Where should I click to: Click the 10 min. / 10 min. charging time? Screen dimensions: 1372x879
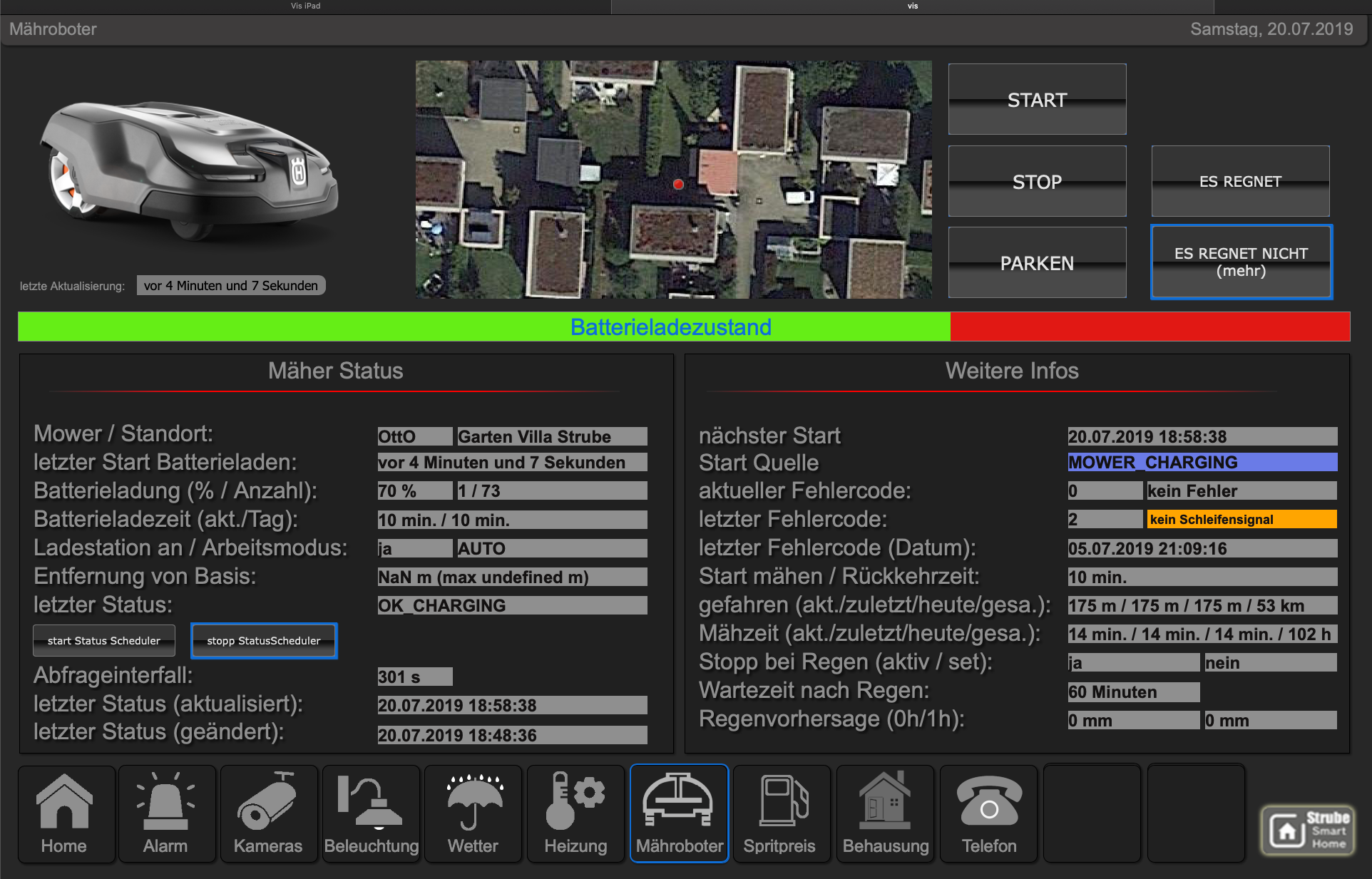pyautogui.click(x=513, y=520)
